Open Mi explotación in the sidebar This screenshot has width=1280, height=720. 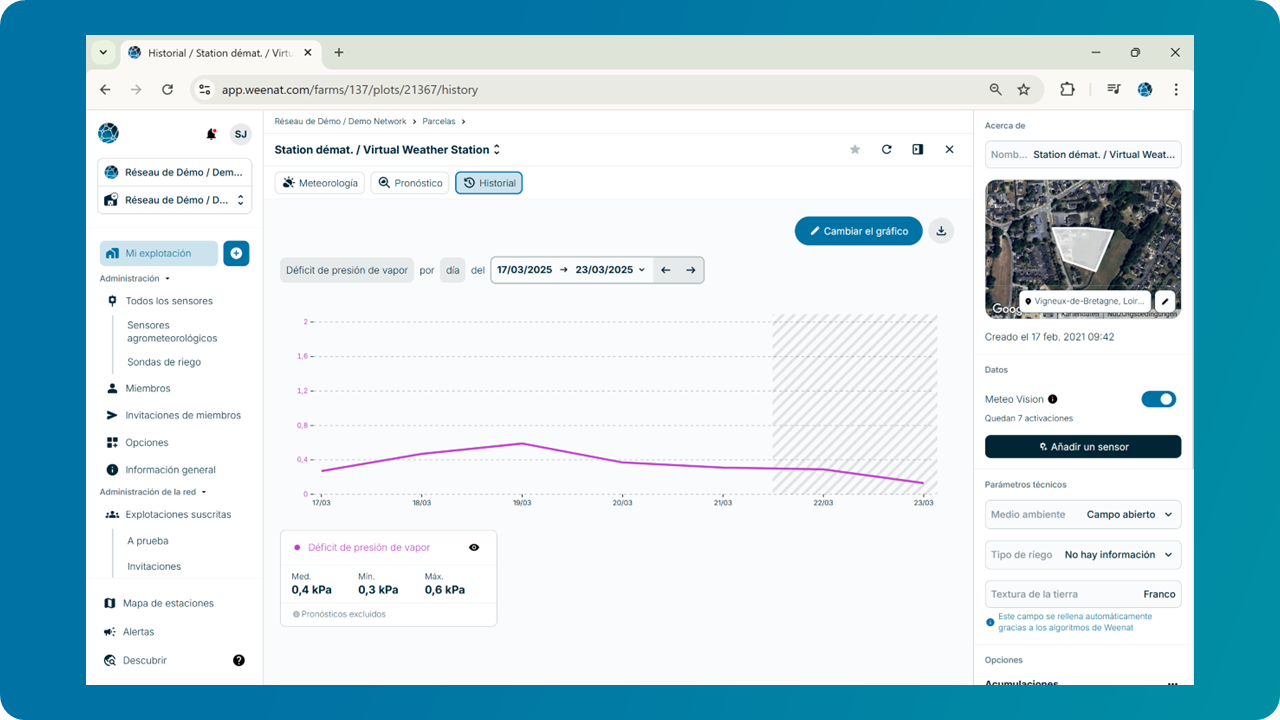pos(159,253)
